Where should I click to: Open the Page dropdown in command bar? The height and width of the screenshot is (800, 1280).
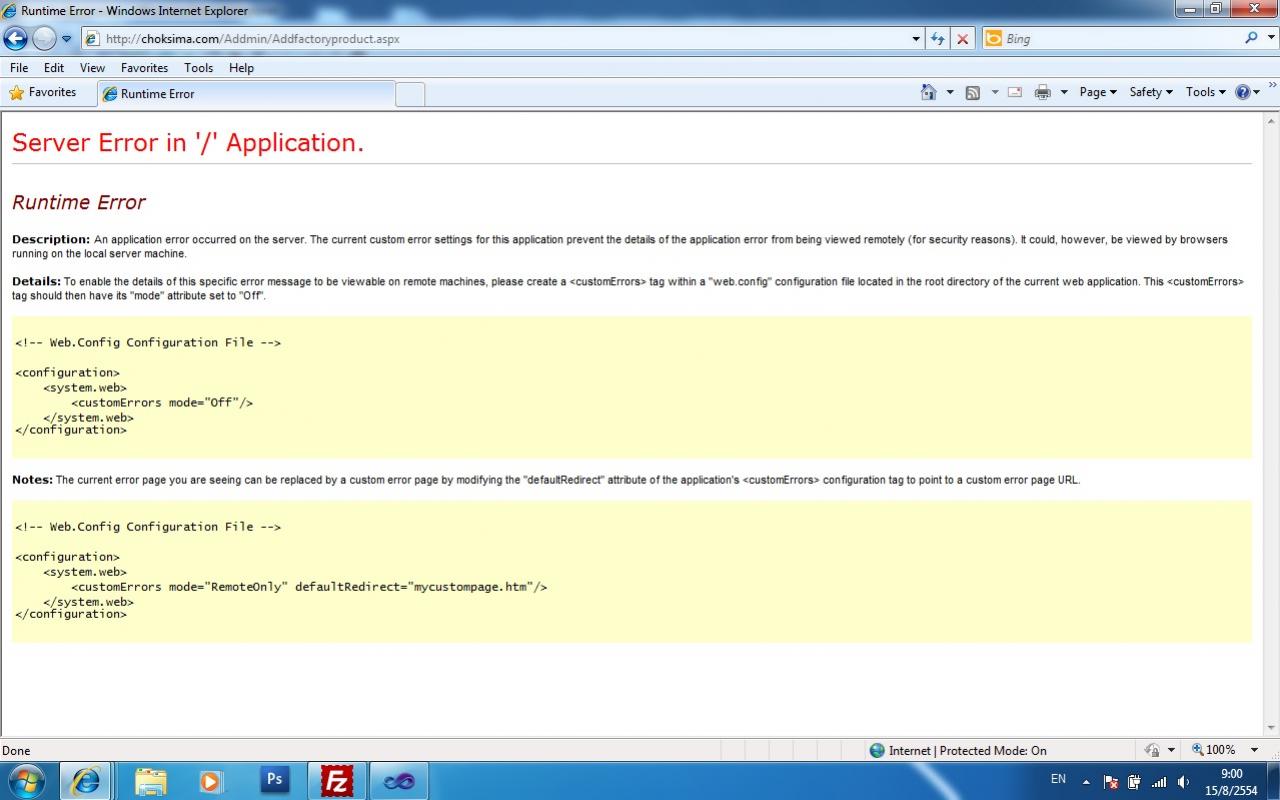pyautogui.click(x=1098, y=92)
